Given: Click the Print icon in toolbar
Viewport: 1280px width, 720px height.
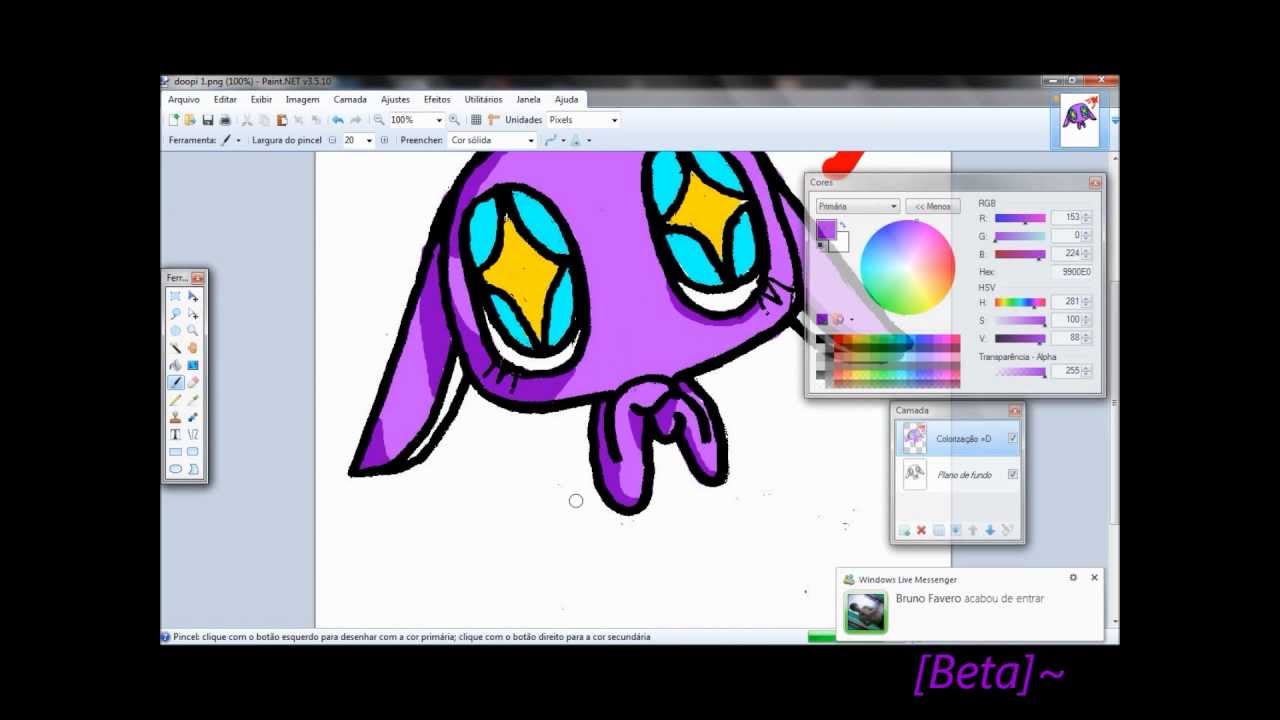Looking at the screenshot, I should coord(225,120).
